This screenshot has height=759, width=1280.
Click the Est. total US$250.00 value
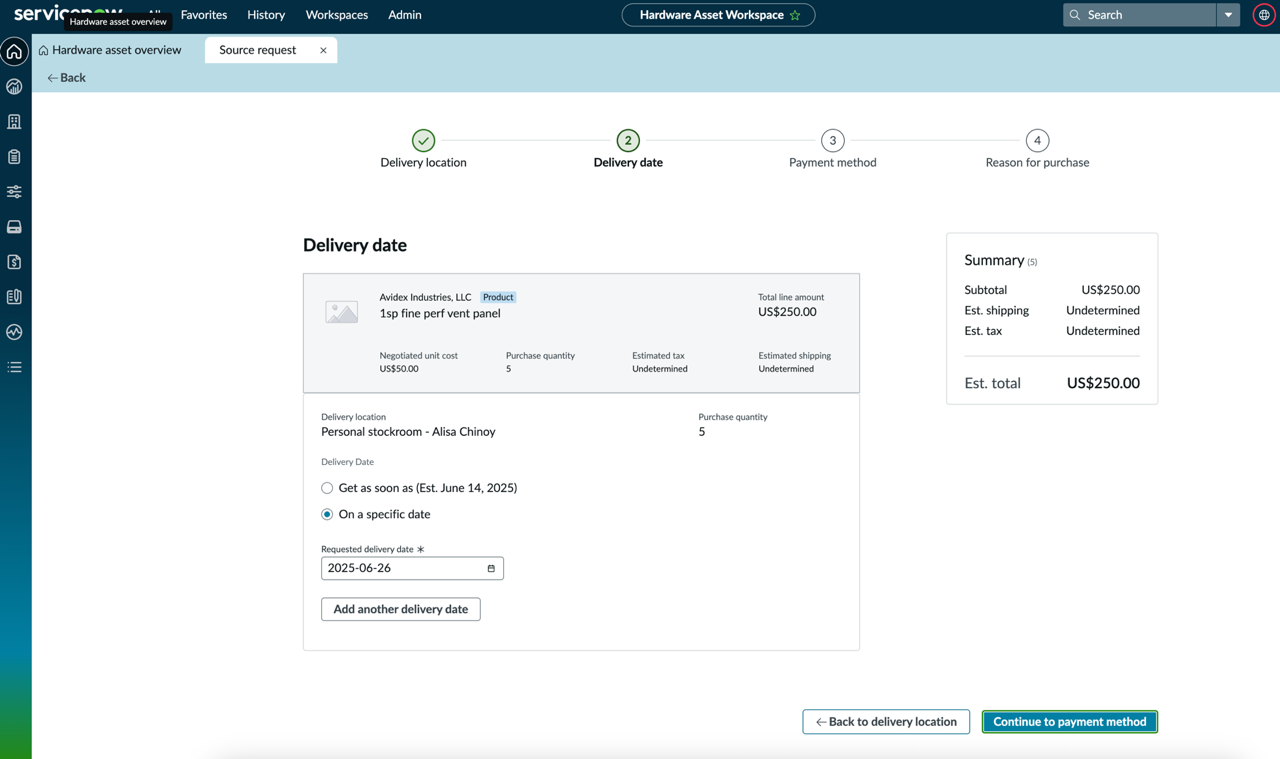(x=1103, y=383)
